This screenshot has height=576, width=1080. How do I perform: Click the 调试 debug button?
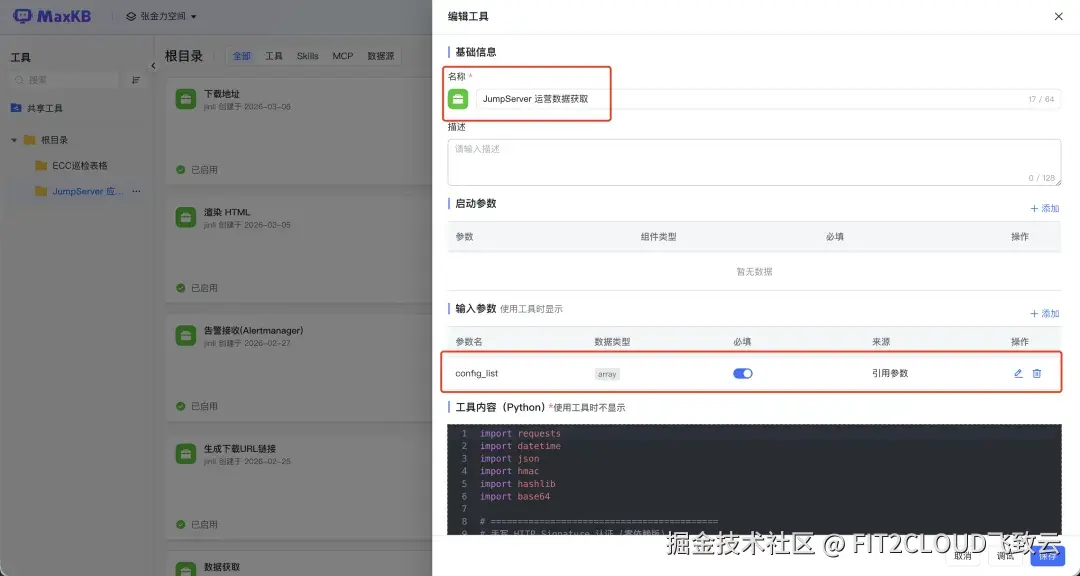pyautogui.click(x=1006, y=555)
